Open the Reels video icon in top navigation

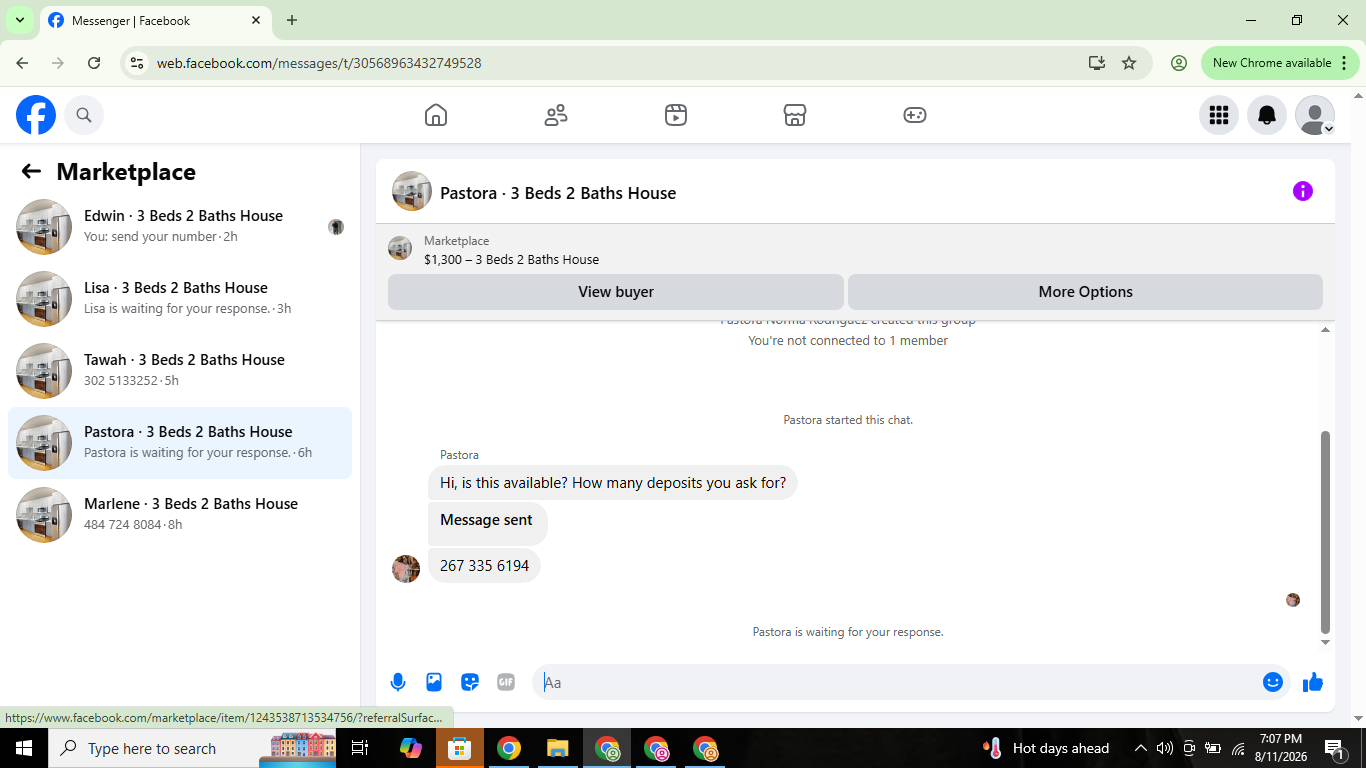pyautogui.click(x=676, y=115)
